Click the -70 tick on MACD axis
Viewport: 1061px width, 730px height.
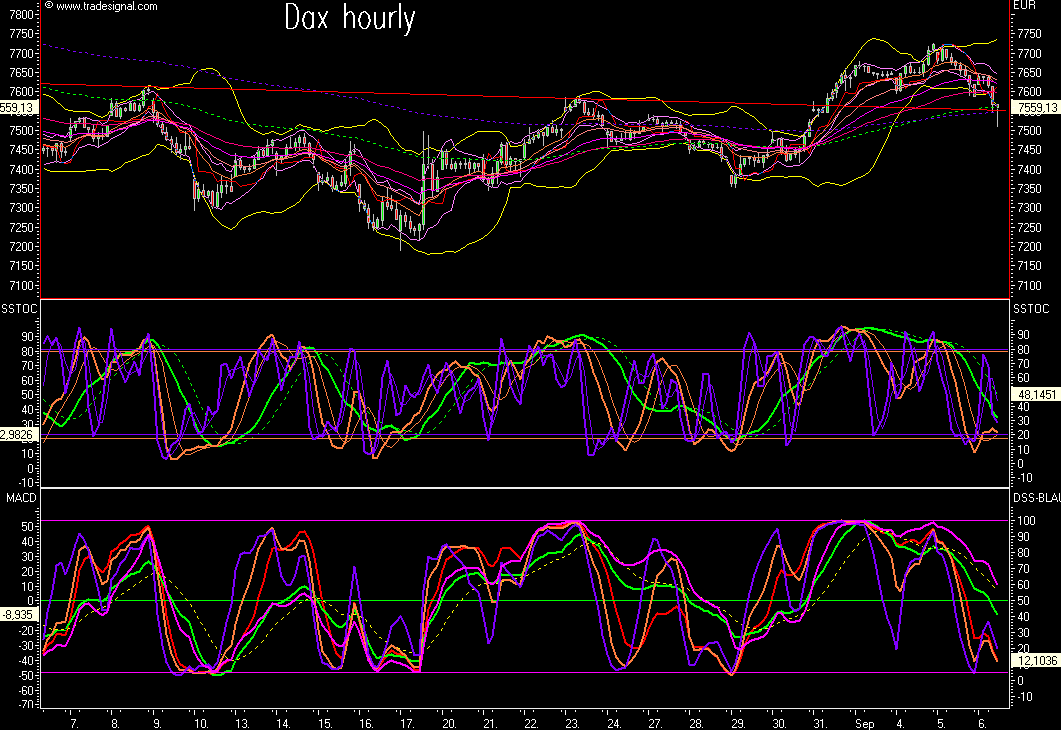coord(26,705)
